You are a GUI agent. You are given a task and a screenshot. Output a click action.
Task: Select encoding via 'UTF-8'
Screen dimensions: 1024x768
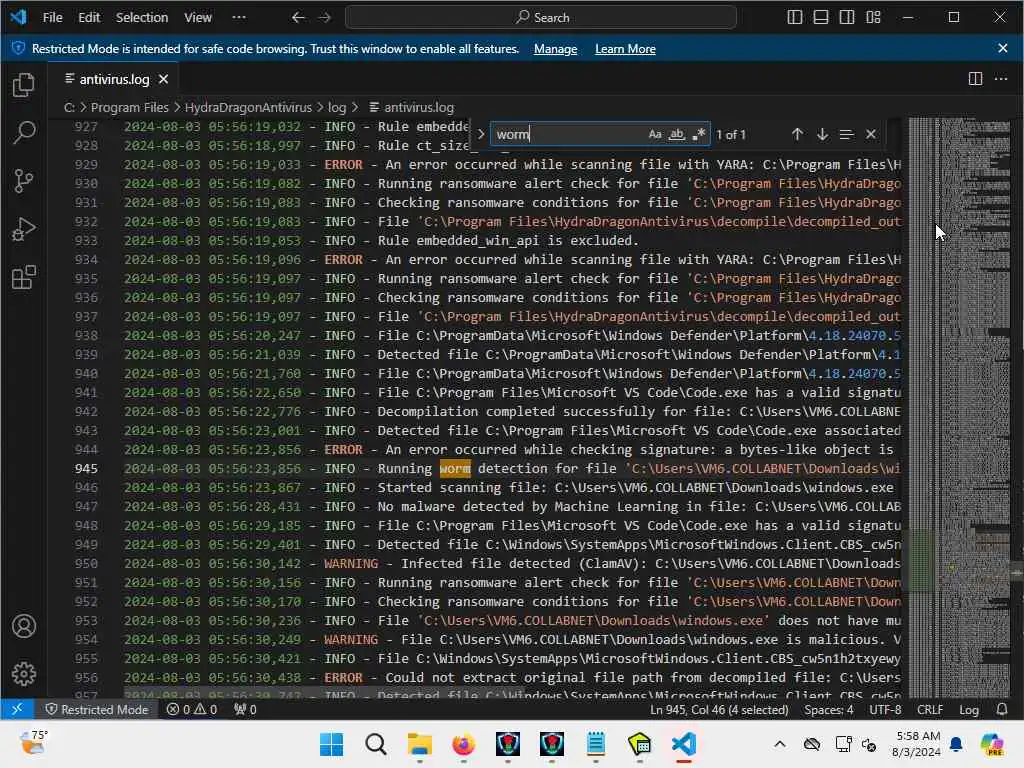(885, 709)
